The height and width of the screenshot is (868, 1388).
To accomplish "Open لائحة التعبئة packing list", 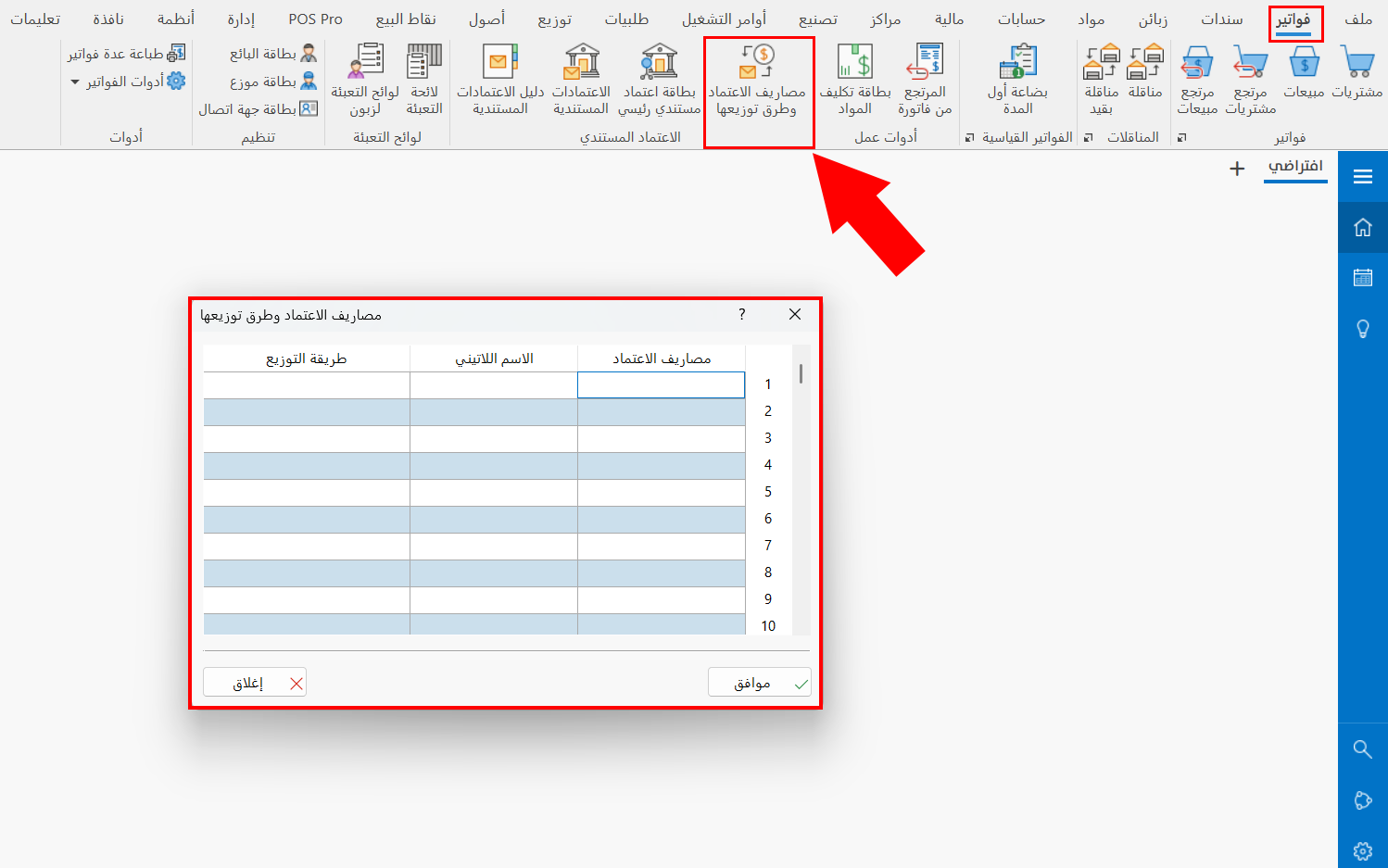I will [x=424, y=81].
